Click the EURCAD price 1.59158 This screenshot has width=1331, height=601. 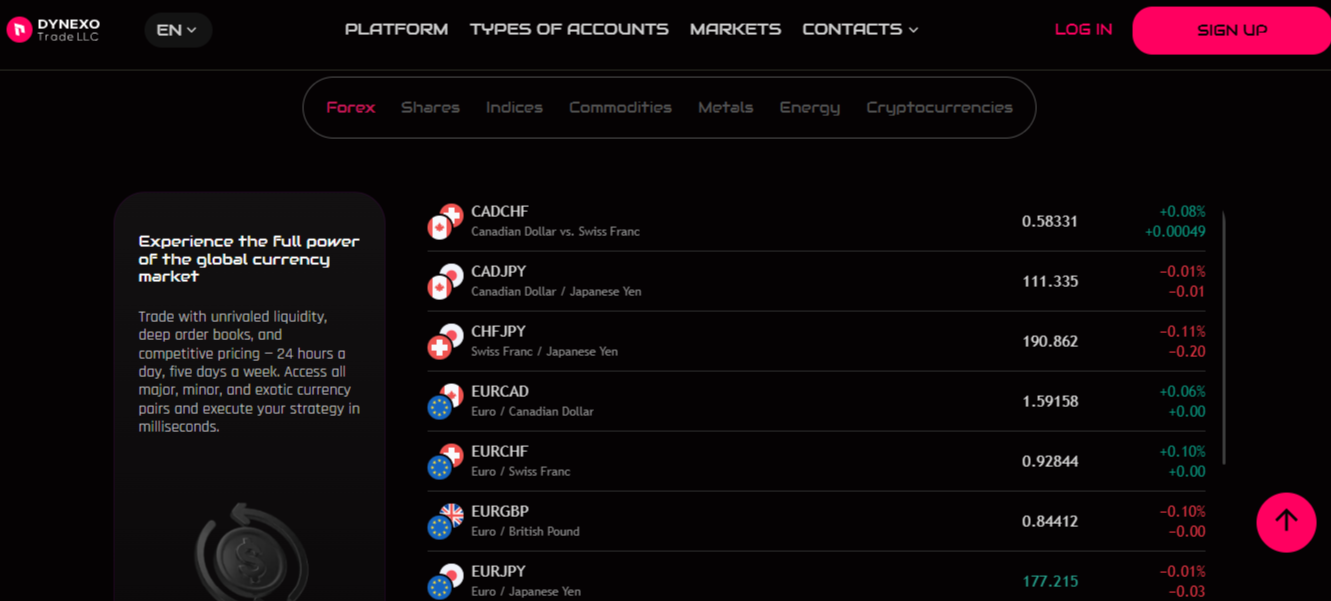[x=1050, y=401]
